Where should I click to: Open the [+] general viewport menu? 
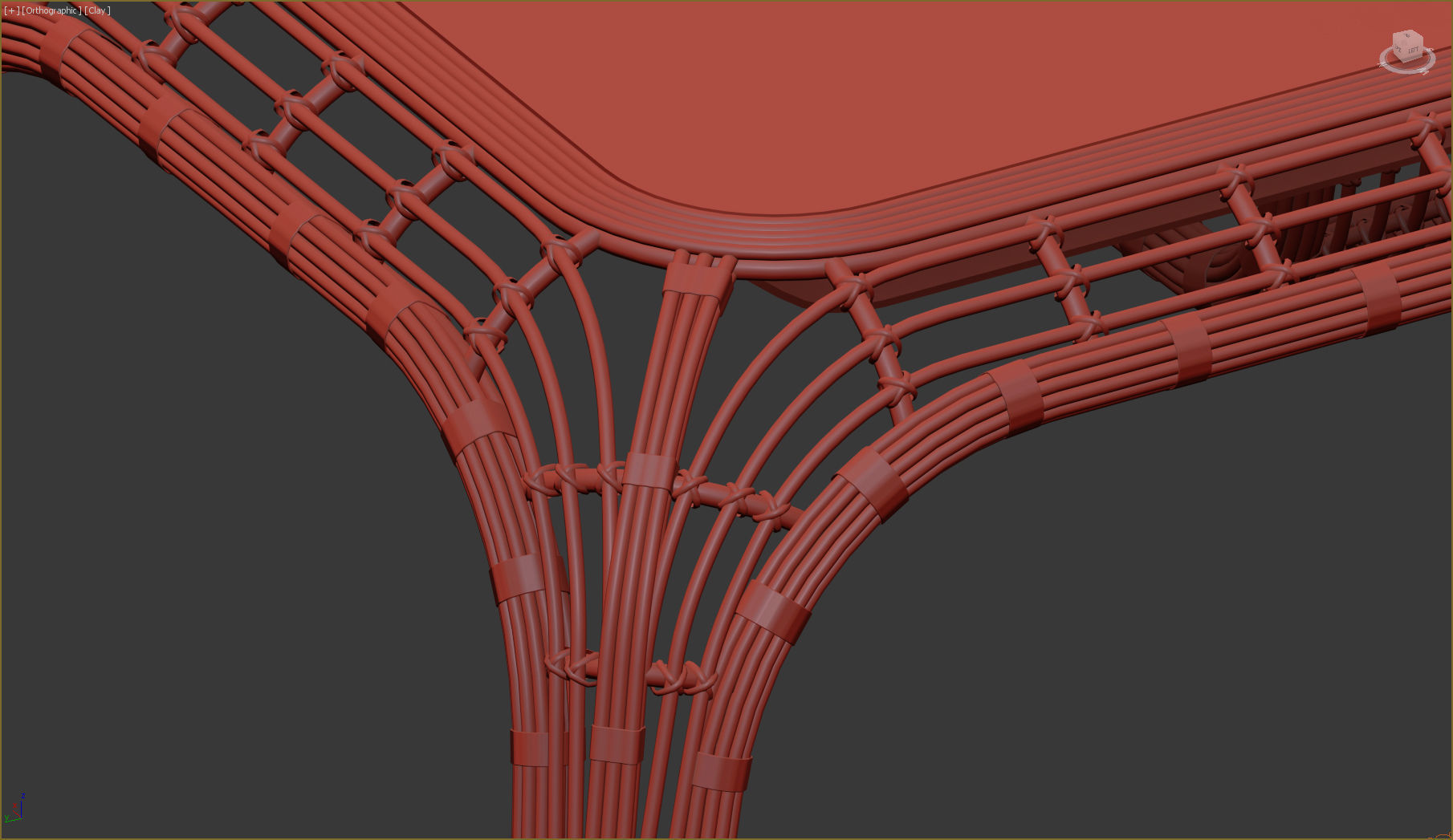point(11,10)
